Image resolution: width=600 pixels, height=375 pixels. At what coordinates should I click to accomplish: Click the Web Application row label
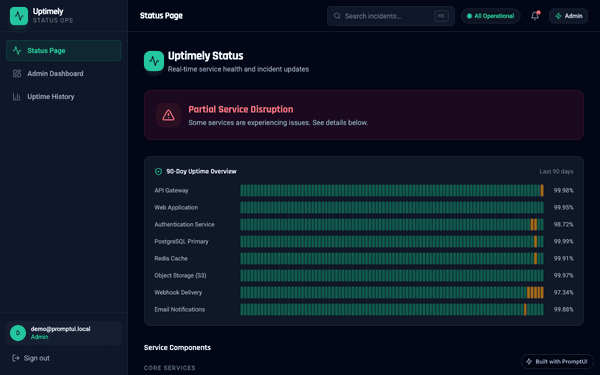coord(176,207)
